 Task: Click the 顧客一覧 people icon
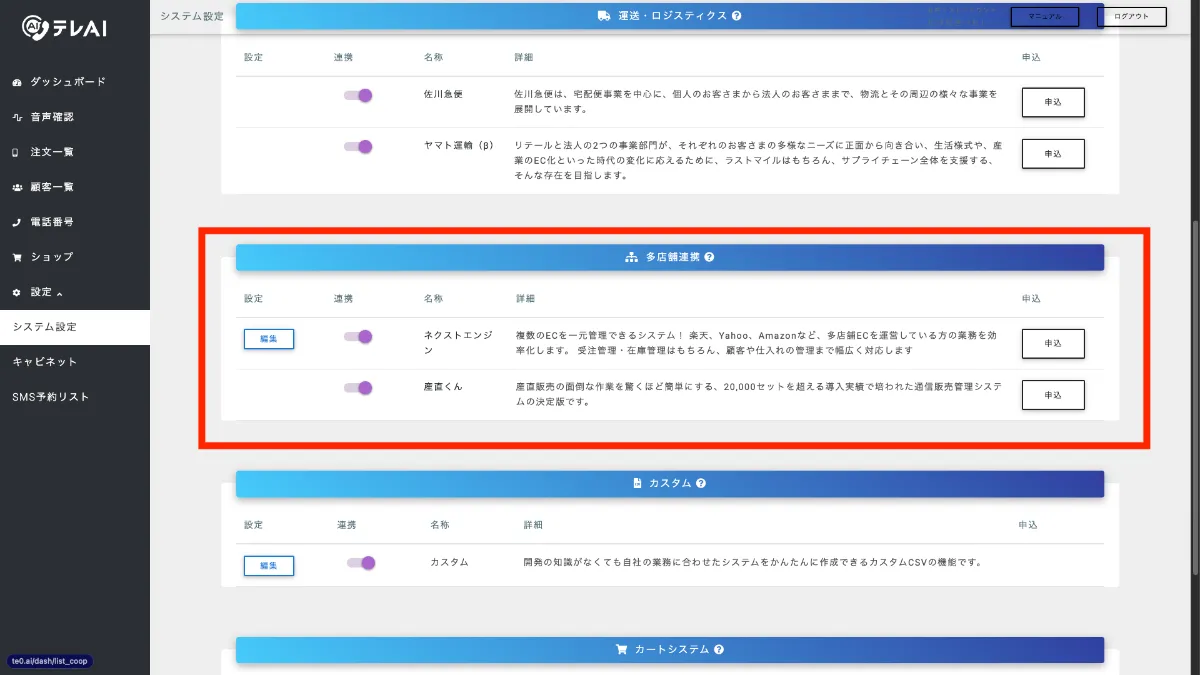coord(17,187)
